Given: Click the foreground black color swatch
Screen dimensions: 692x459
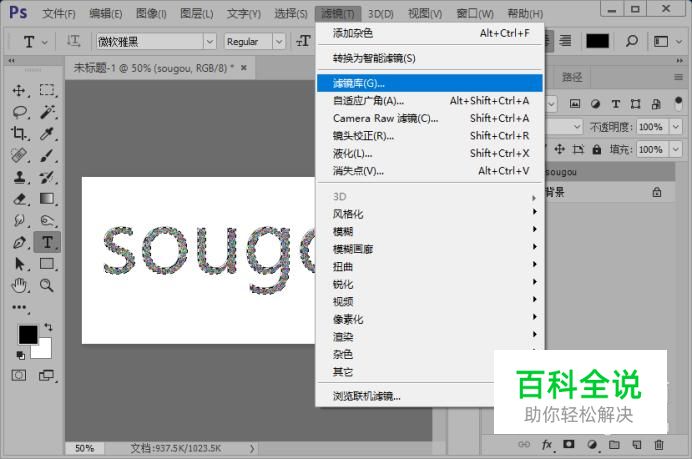Looking at the screenshot, I should [x=28, y=335].
